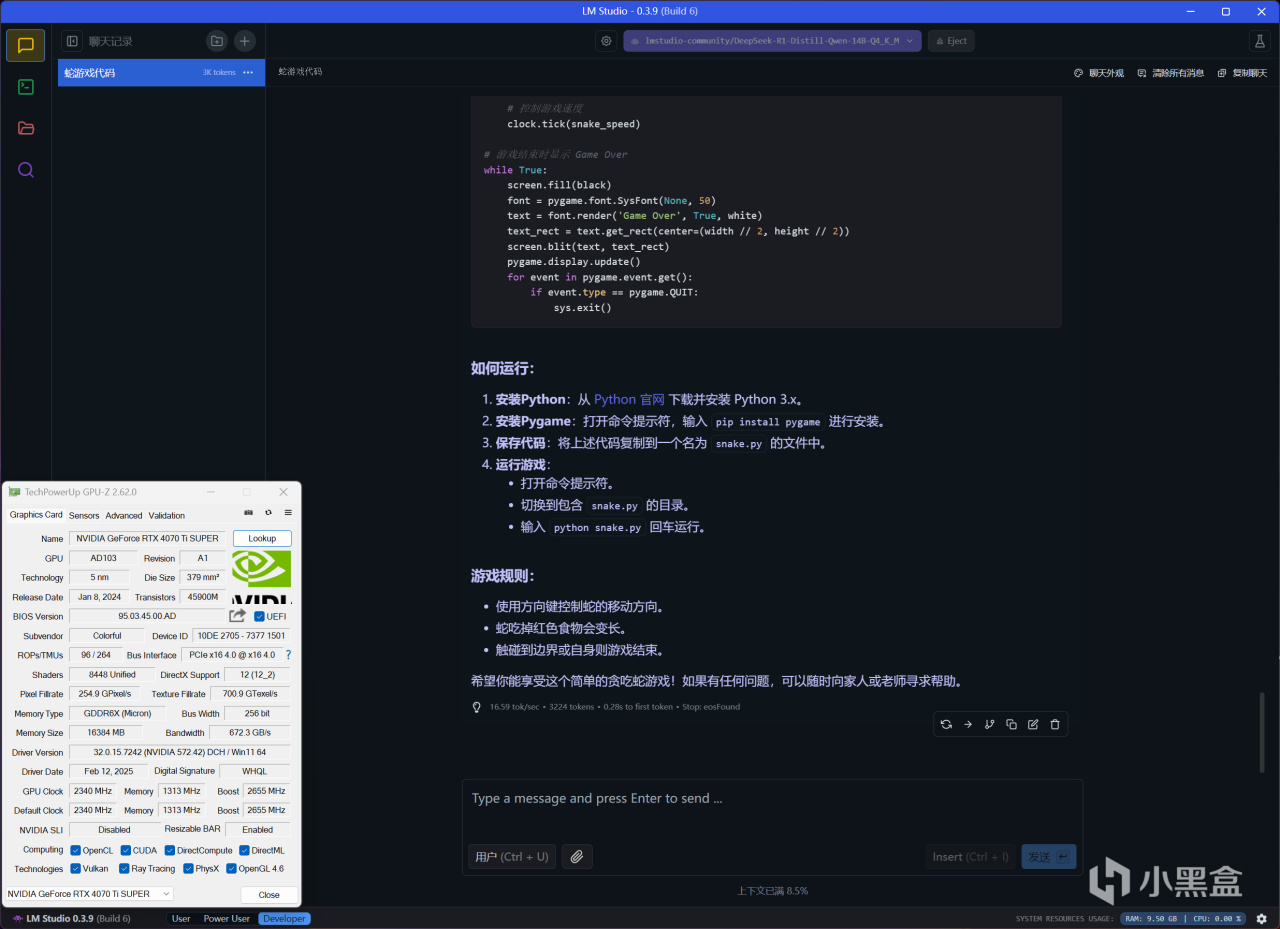Toggle the UEFI checkbox in GPU-Z
1280x929 pixels.
pos(259,616)
